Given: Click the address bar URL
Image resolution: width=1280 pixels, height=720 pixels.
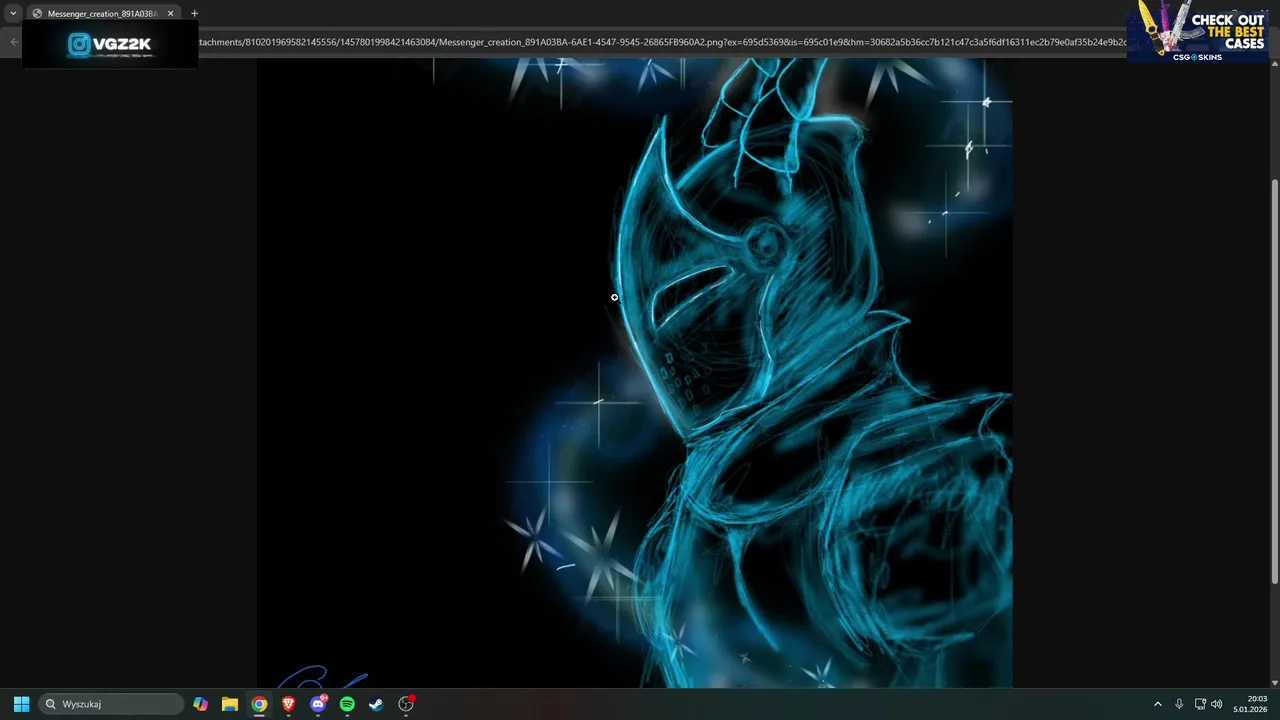Looking at the screenshot, I should coord(662,42).
